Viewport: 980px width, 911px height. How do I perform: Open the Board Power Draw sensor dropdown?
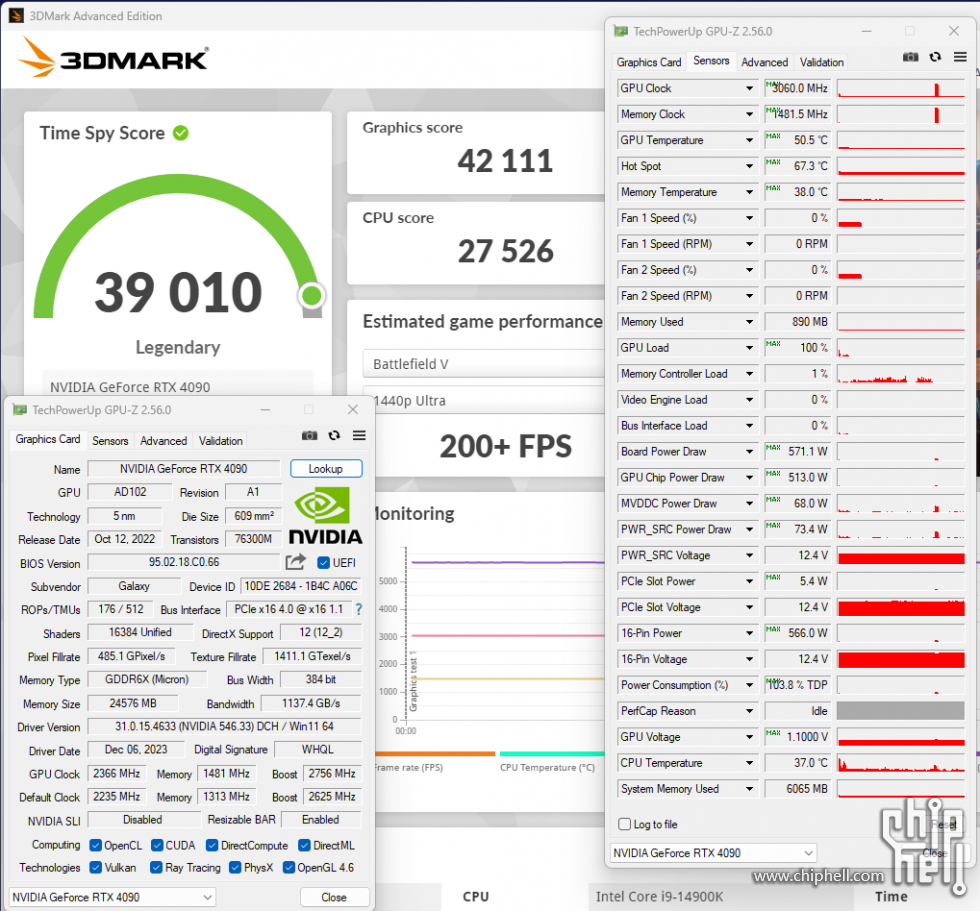pos(749,452)
